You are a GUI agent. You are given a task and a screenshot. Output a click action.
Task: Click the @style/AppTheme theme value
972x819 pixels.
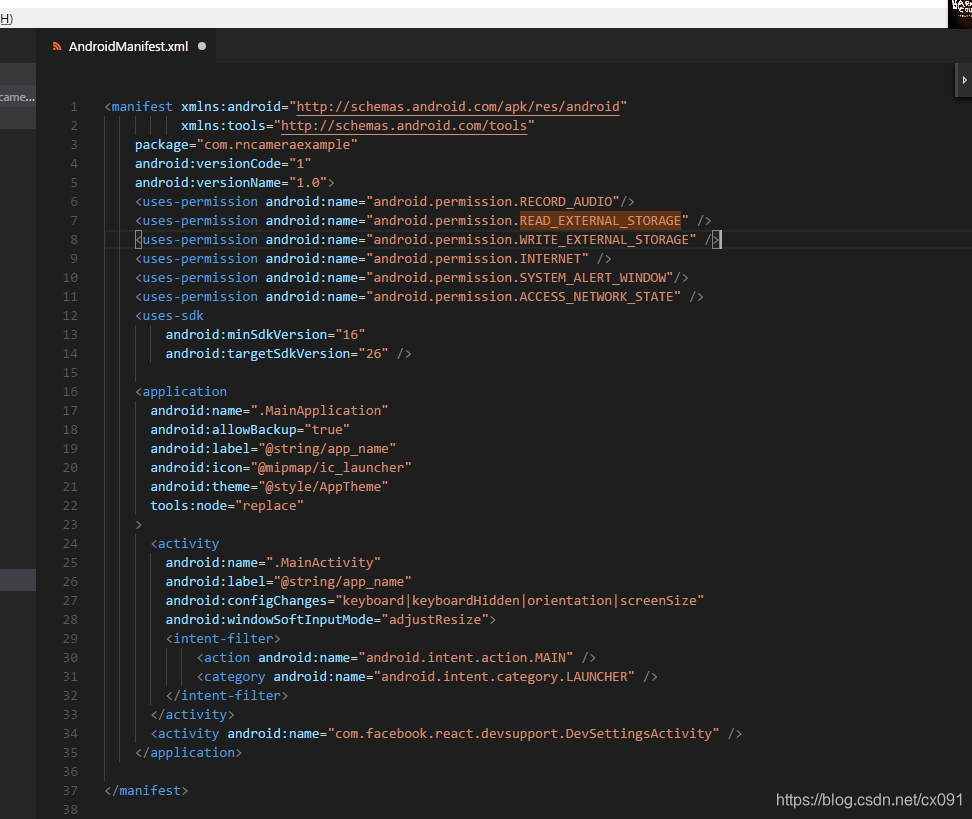click(323, 487)
